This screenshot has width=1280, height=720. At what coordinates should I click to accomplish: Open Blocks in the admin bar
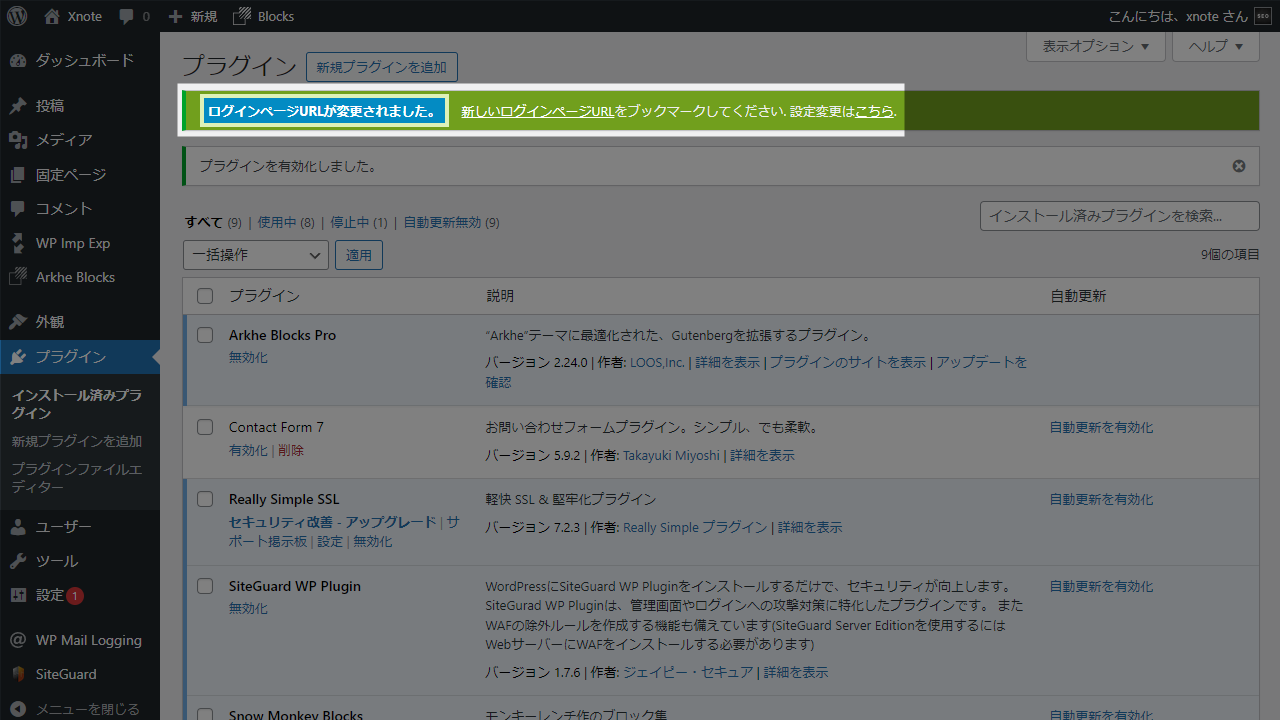click(263, 16)
